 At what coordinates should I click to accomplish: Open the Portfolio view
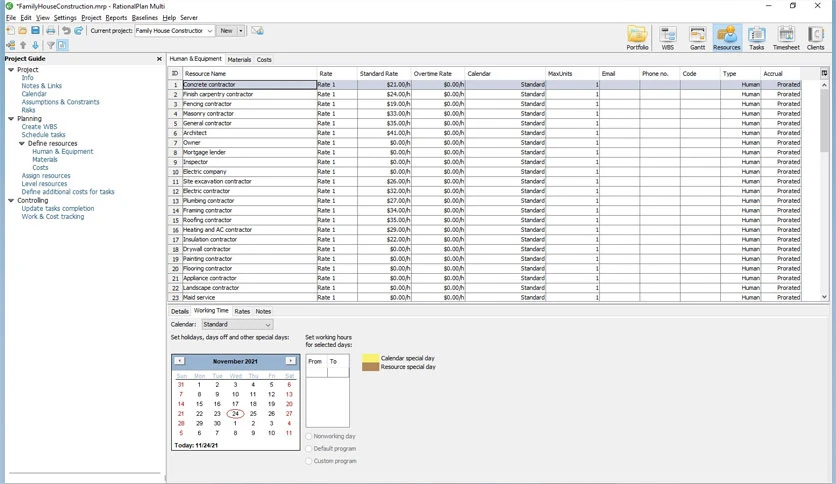point(637,38)
